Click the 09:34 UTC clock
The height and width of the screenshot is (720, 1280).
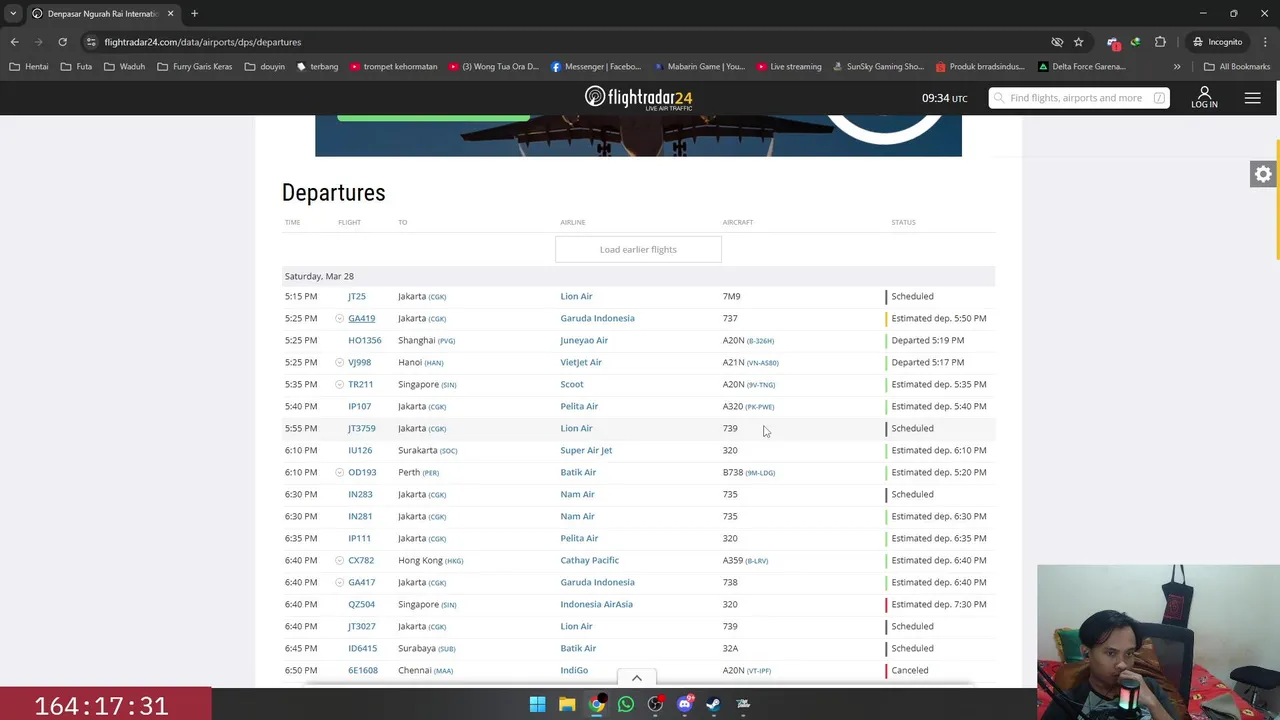tap(944, 98)
